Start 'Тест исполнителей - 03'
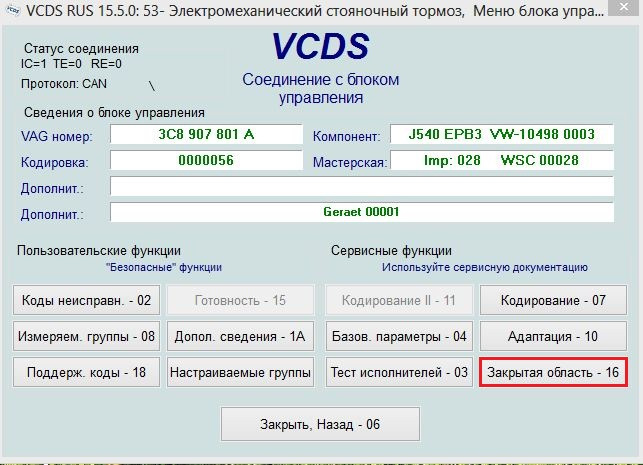Screen dimensions: 643x465 tap(399, 372)
